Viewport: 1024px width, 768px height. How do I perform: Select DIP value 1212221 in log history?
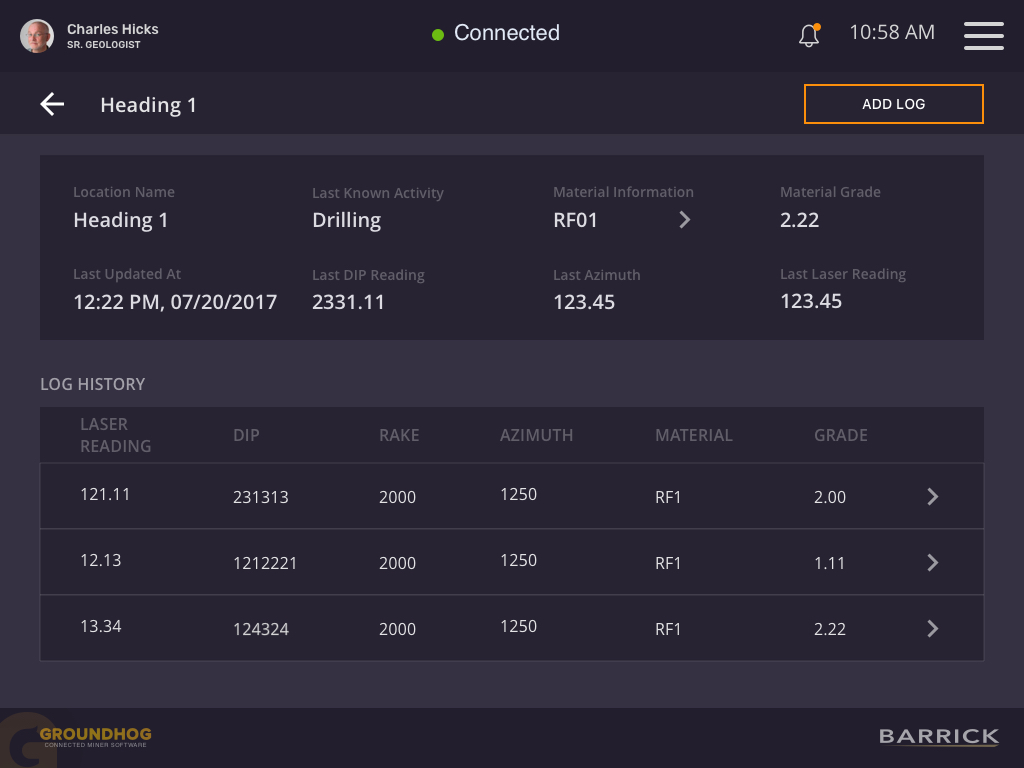click(x=265, y=563)
